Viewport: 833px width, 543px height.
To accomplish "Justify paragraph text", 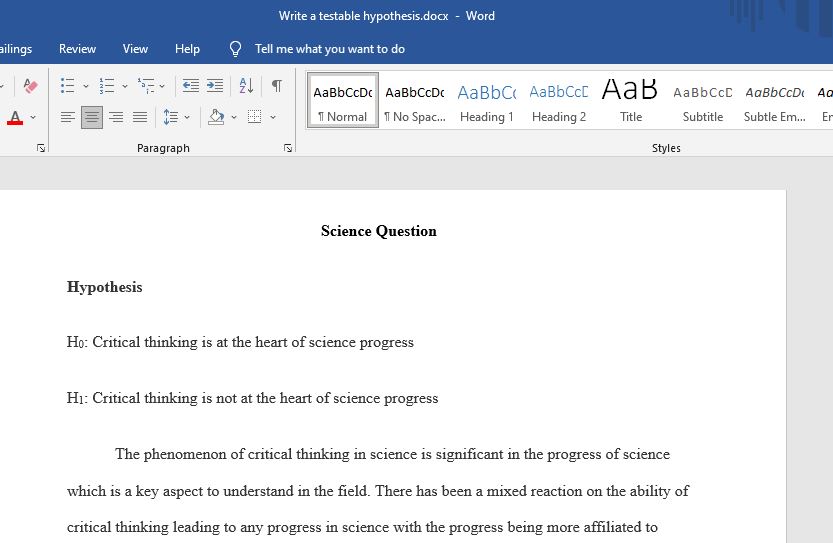I will tap(140, 117).
